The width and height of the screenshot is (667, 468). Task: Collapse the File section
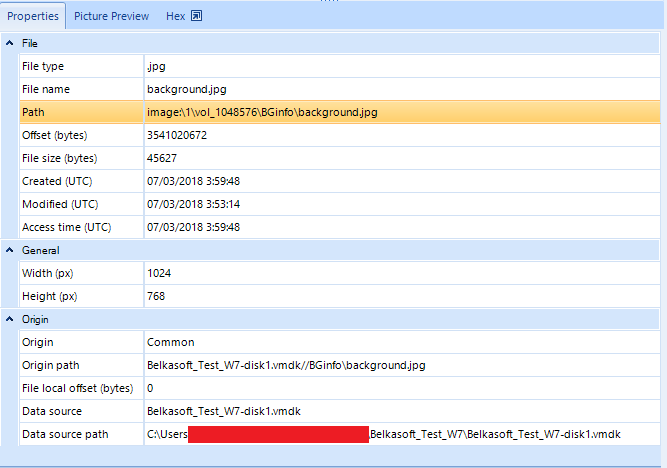10,44
